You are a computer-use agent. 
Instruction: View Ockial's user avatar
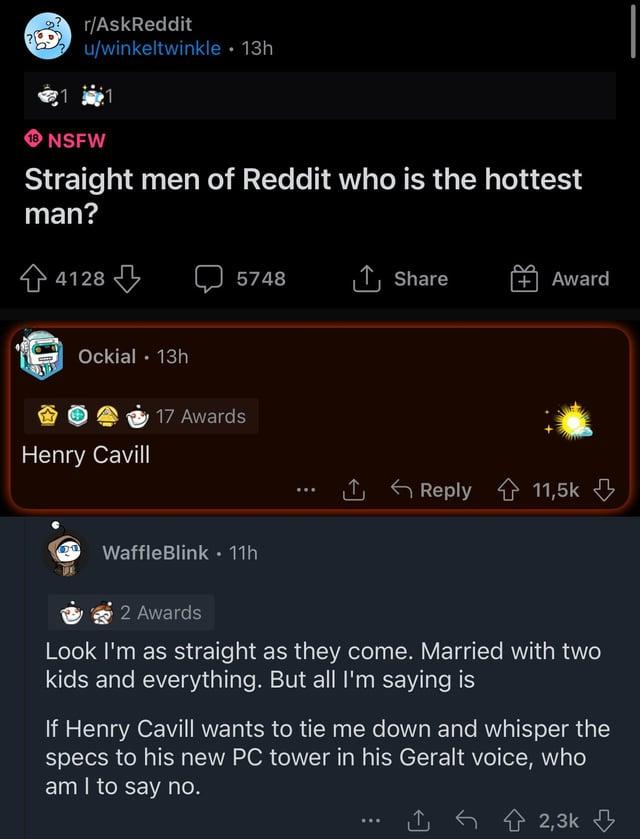[41, 356]
